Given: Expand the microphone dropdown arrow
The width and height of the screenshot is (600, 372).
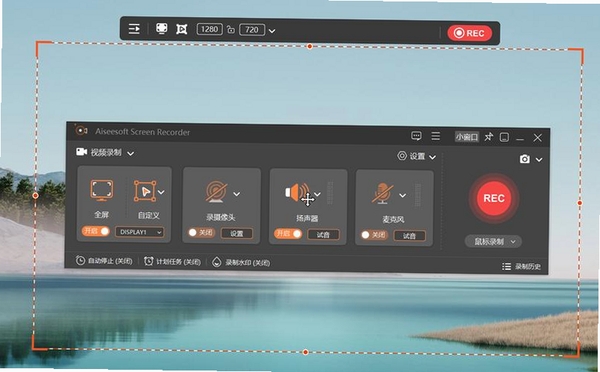Looking at the screenshot, I should pyautogui.click(x=403, y=196).
